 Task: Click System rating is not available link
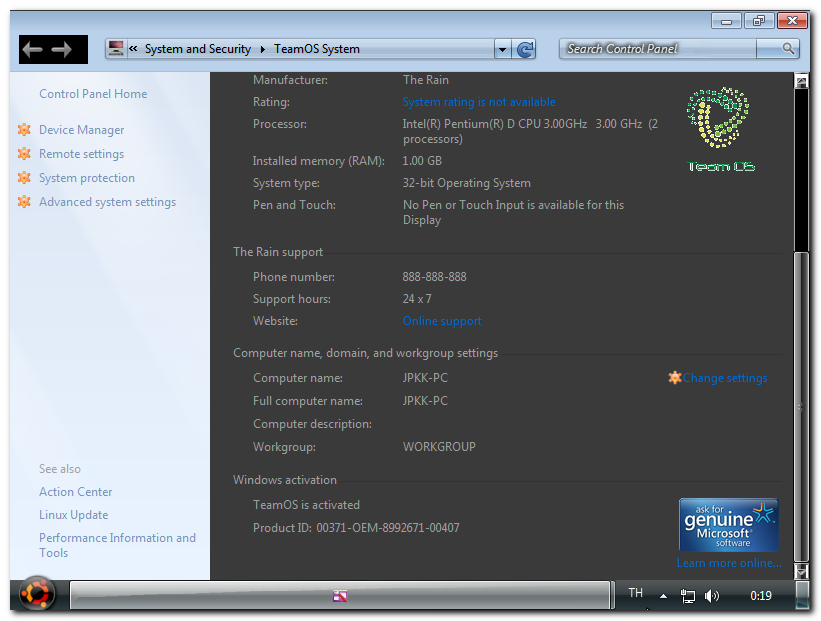(479, 102)
